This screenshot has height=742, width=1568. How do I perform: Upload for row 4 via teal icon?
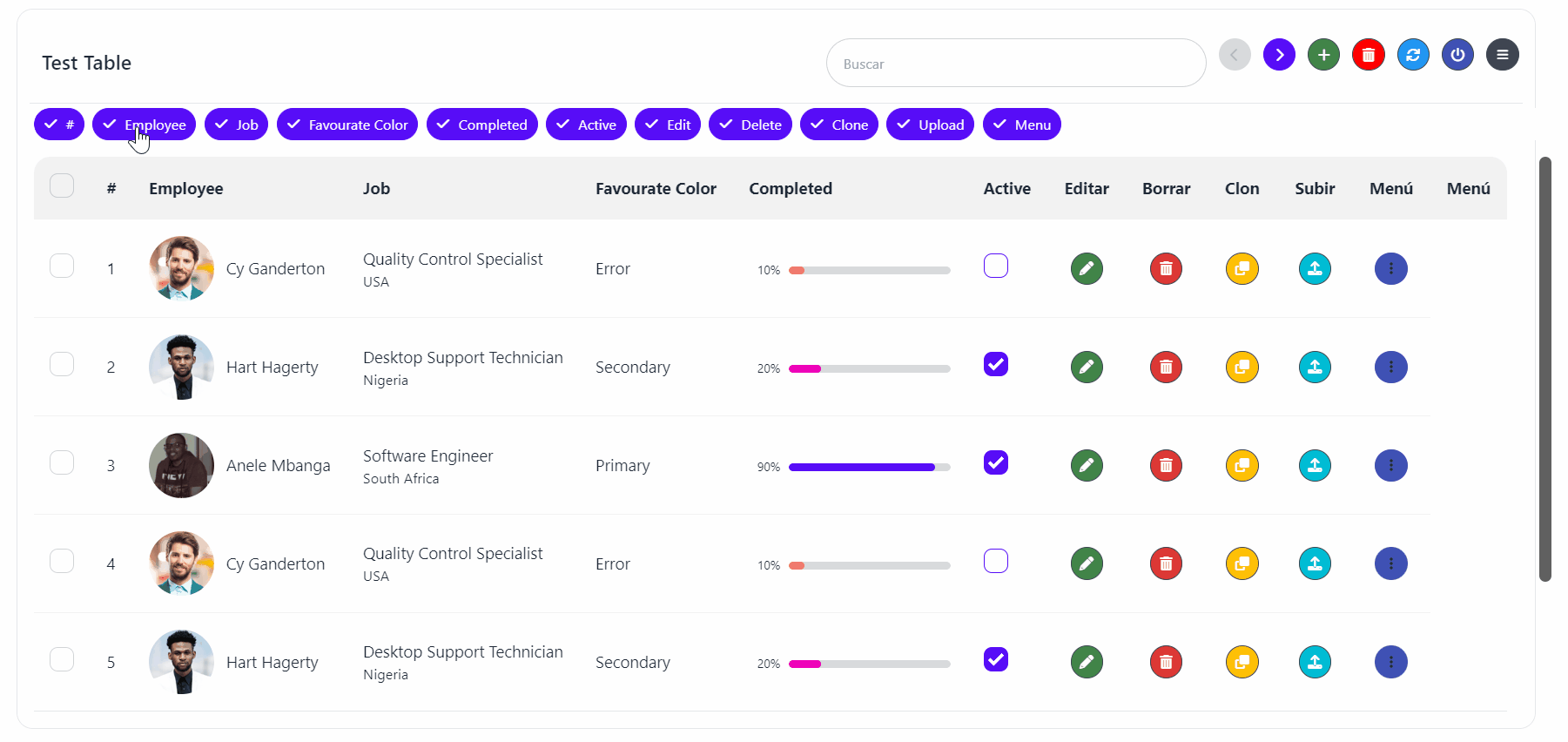[x=1315, y=563]
